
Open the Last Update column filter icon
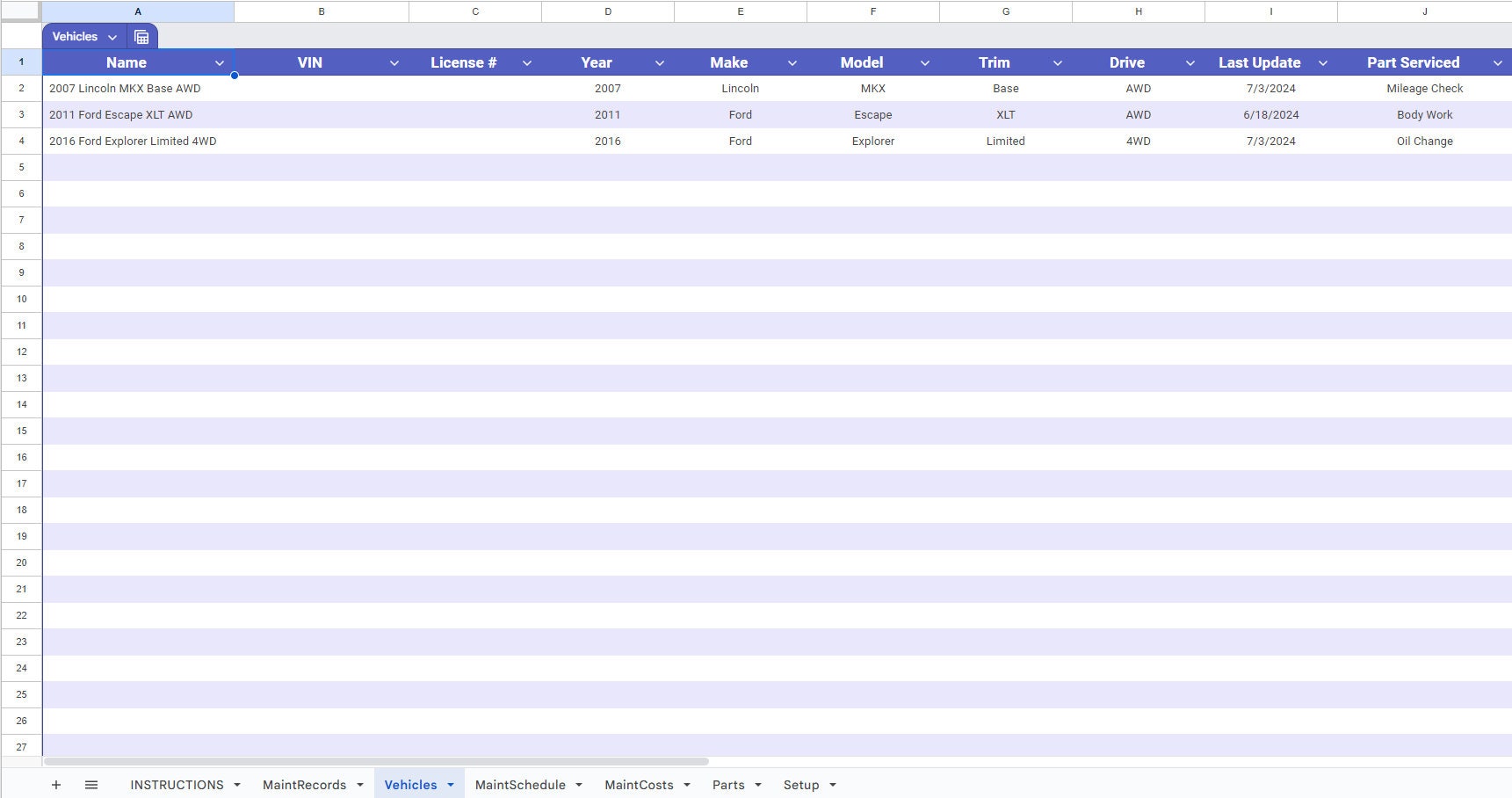[x=1322, y=62]
